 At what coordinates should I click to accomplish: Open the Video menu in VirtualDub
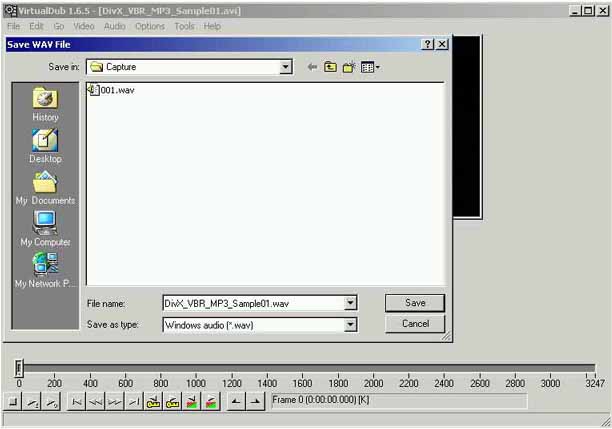[84, 26]
